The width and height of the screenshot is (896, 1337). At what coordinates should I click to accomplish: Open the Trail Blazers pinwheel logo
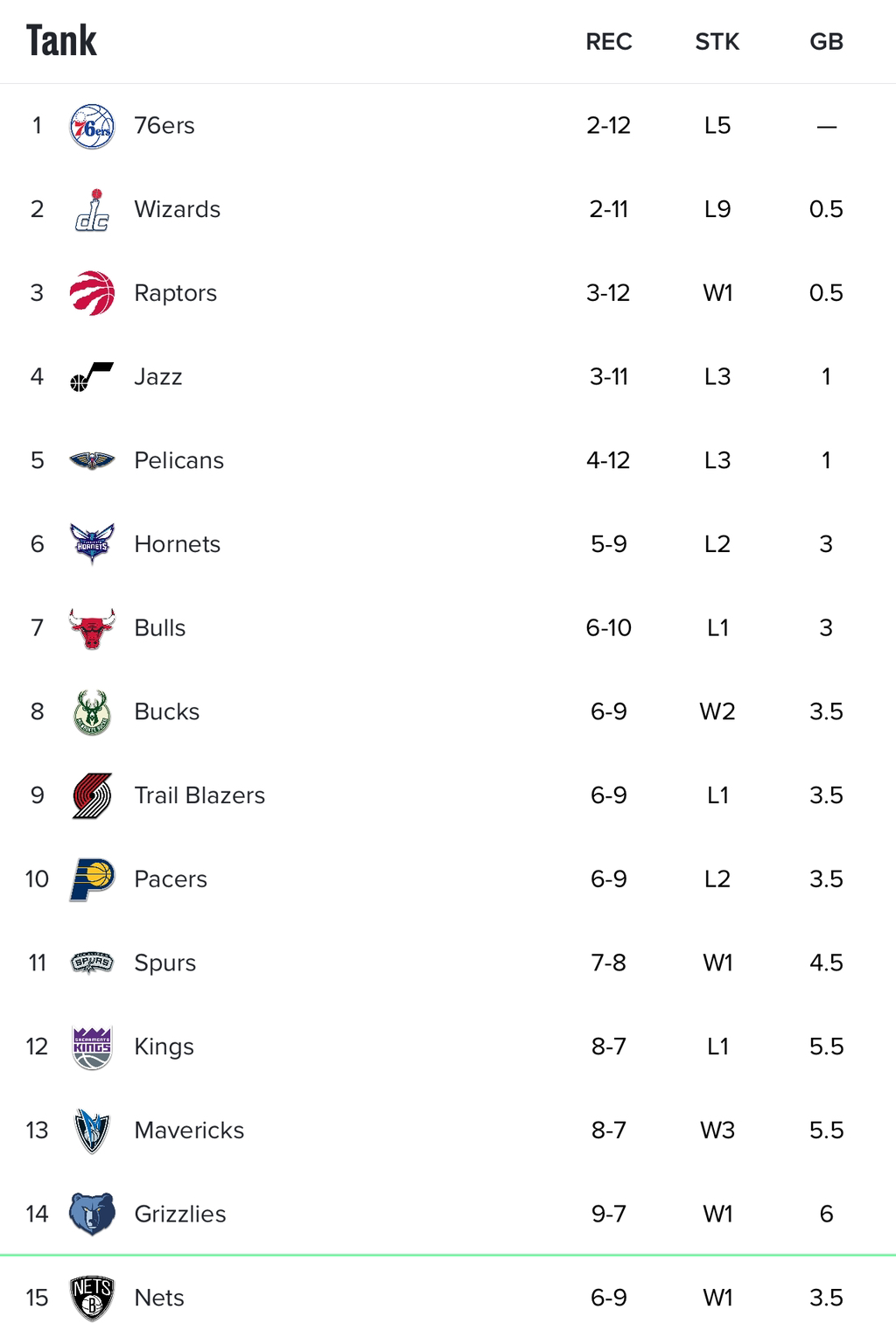pyautogui.click(x=92, y=795)
